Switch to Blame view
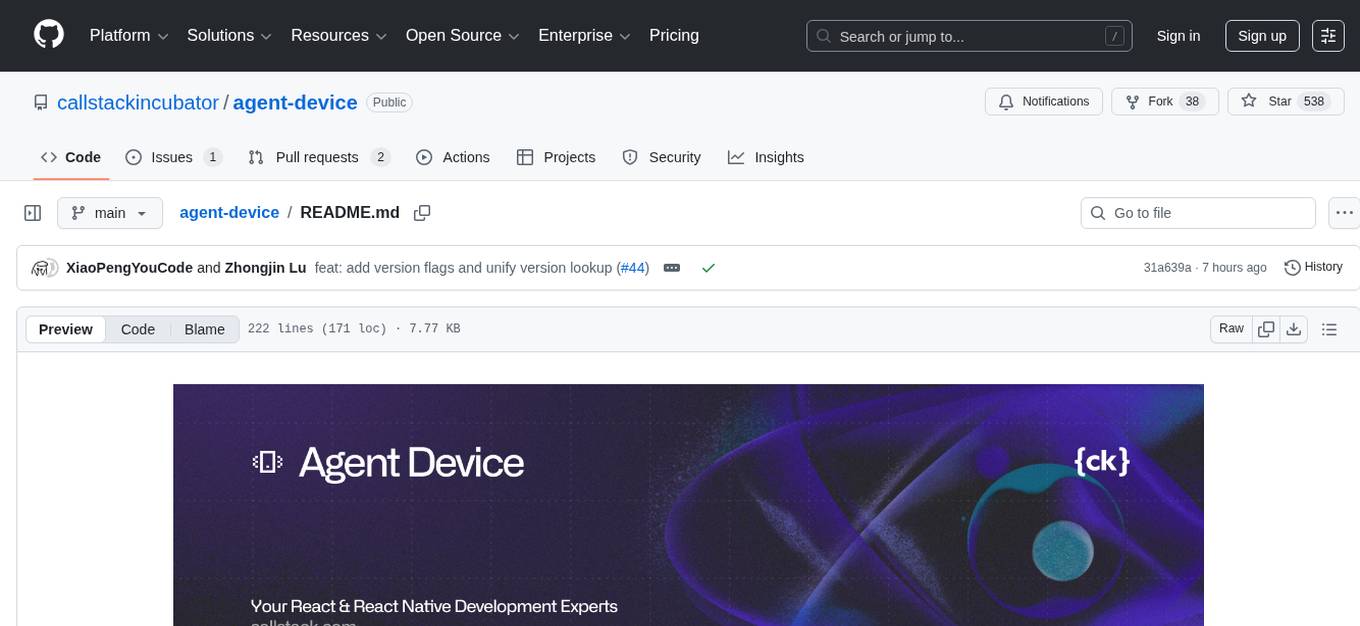1360x626 pixels. (204, 329)
